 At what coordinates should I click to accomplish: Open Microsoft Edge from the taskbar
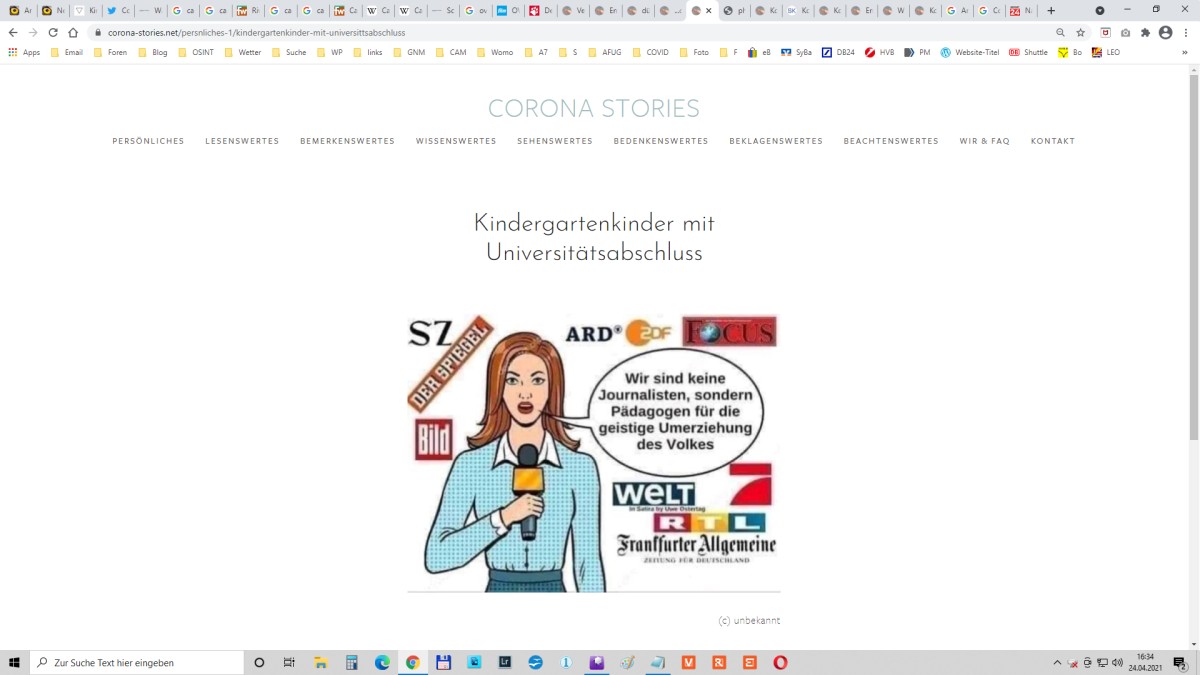[382, 662]
